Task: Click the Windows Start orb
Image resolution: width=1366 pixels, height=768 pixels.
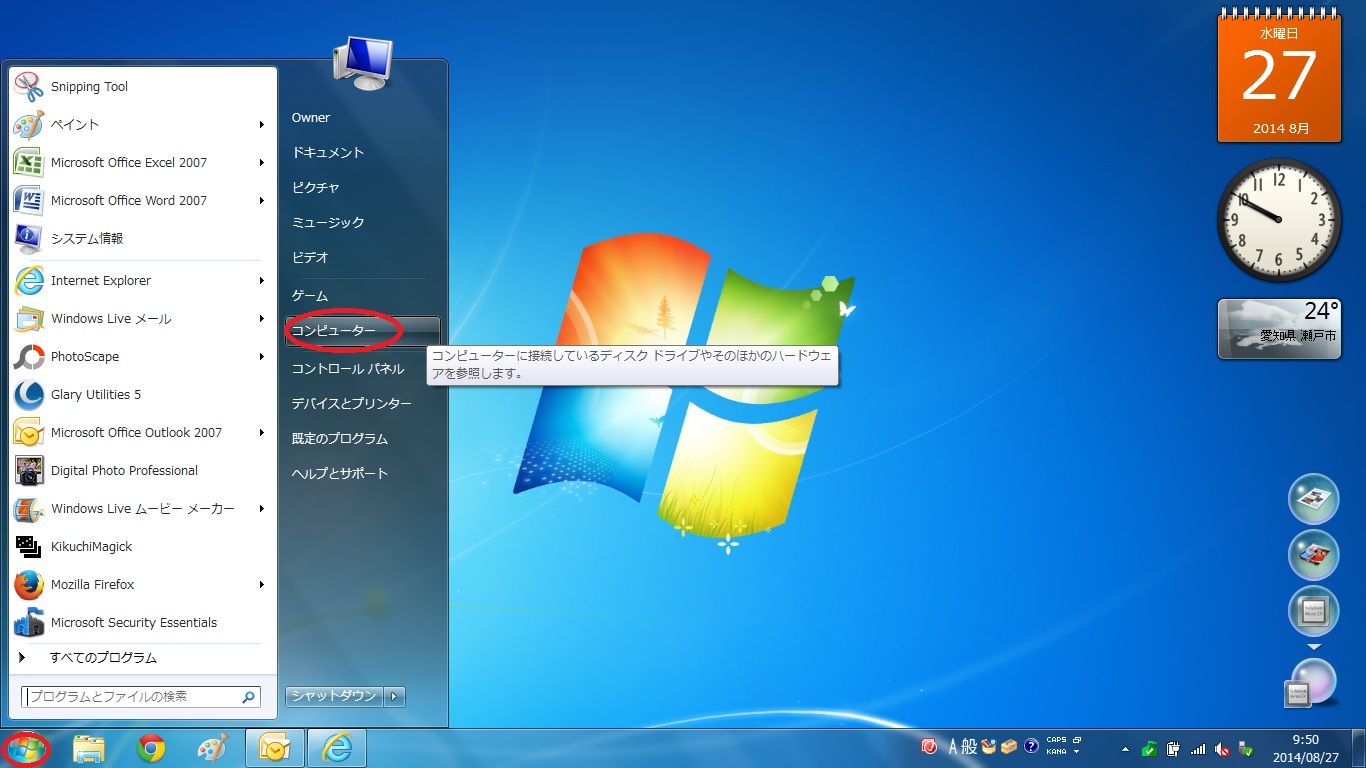Action: (x=26, y=749)
